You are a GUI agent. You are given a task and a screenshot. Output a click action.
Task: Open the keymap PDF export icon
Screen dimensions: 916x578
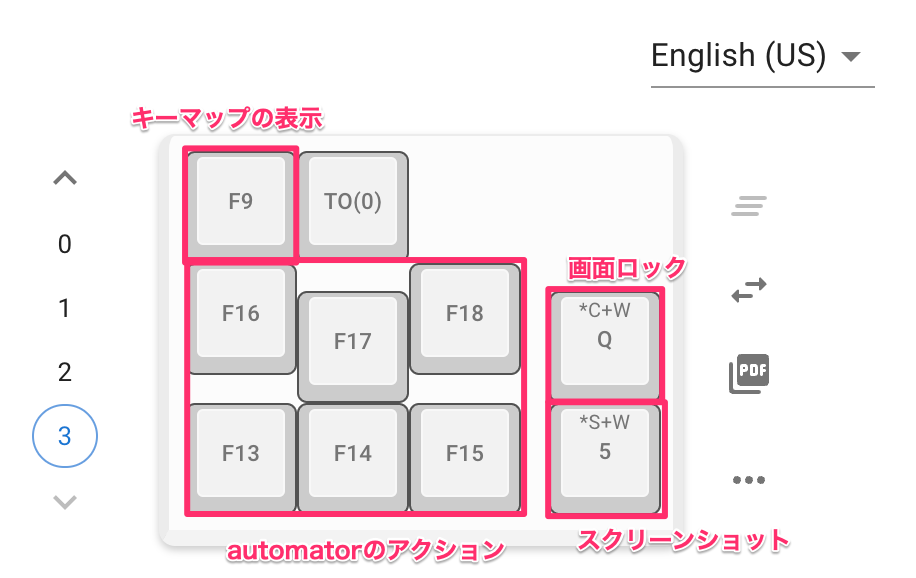coord(749,373)
